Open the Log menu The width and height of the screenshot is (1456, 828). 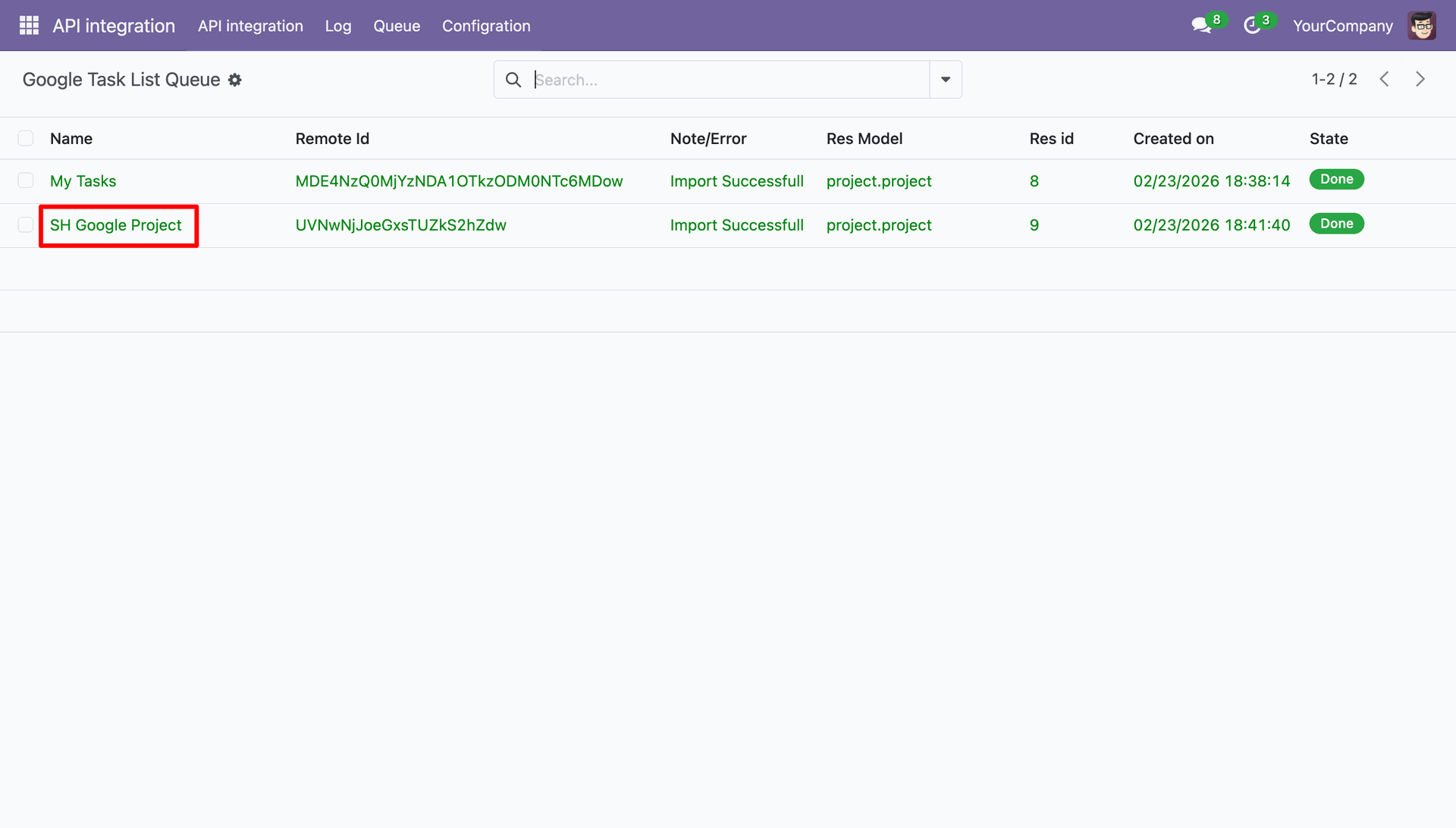point(338,26)
